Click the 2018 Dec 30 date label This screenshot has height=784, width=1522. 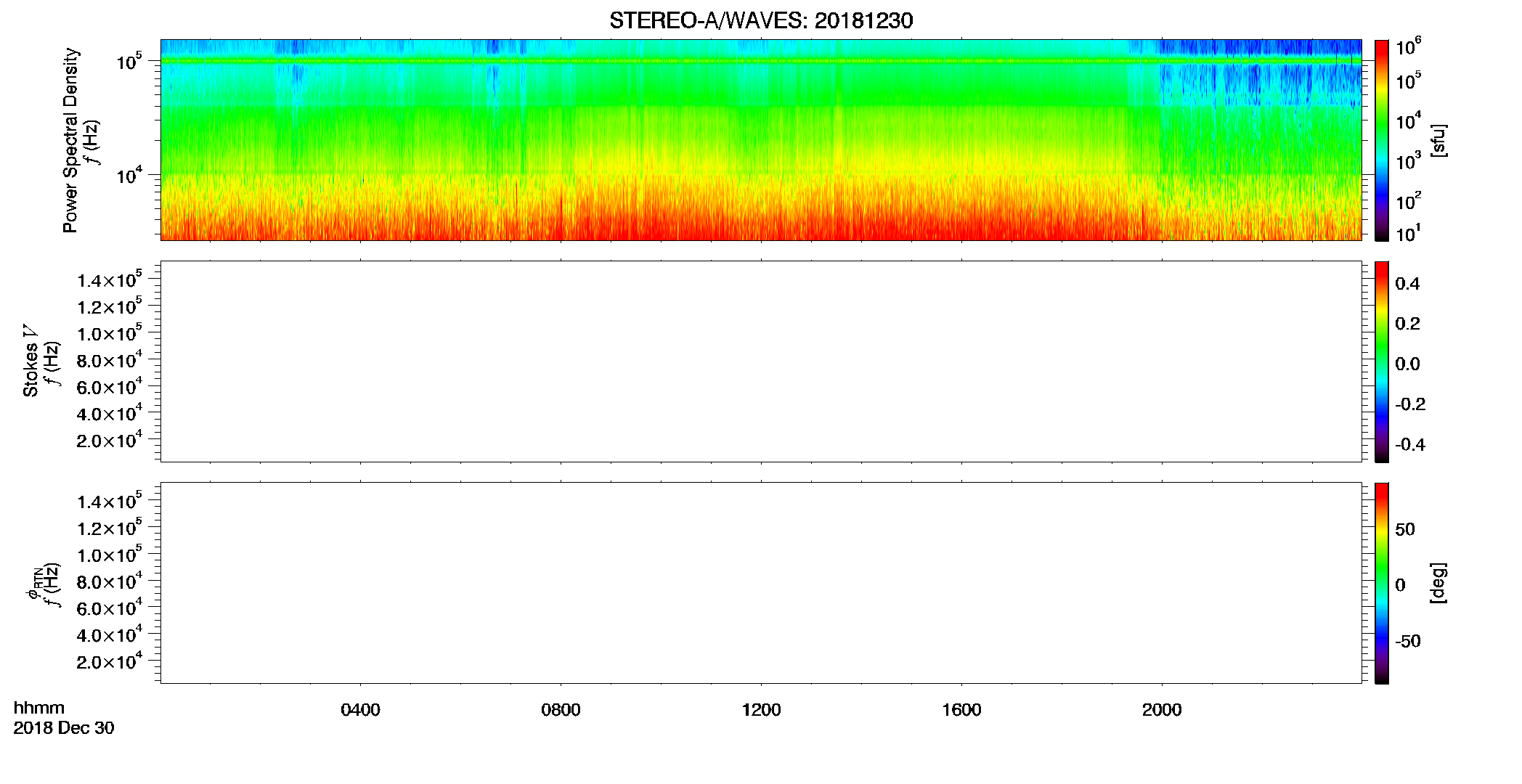[x=64, y=728]
